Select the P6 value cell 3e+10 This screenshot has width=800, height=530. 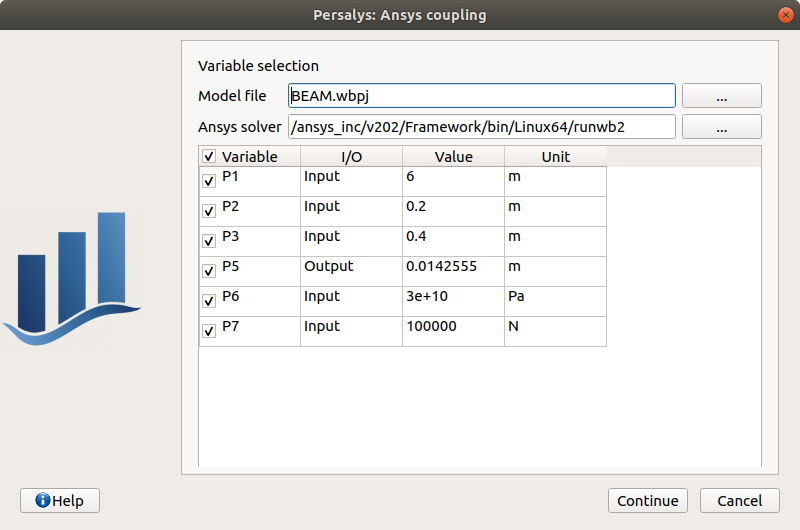coord(452,297)
